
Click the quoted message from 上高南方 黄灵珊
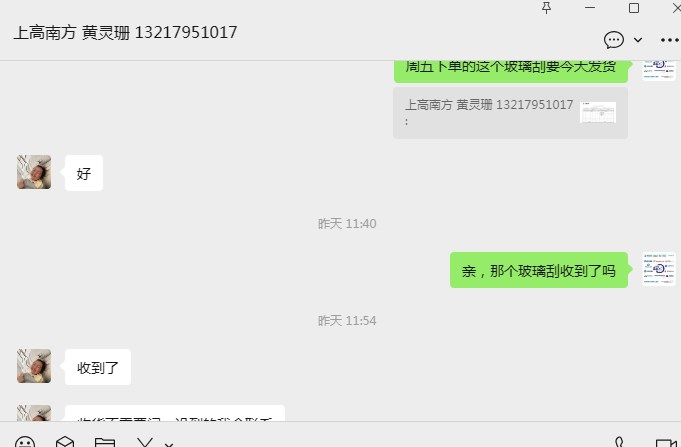510,113
